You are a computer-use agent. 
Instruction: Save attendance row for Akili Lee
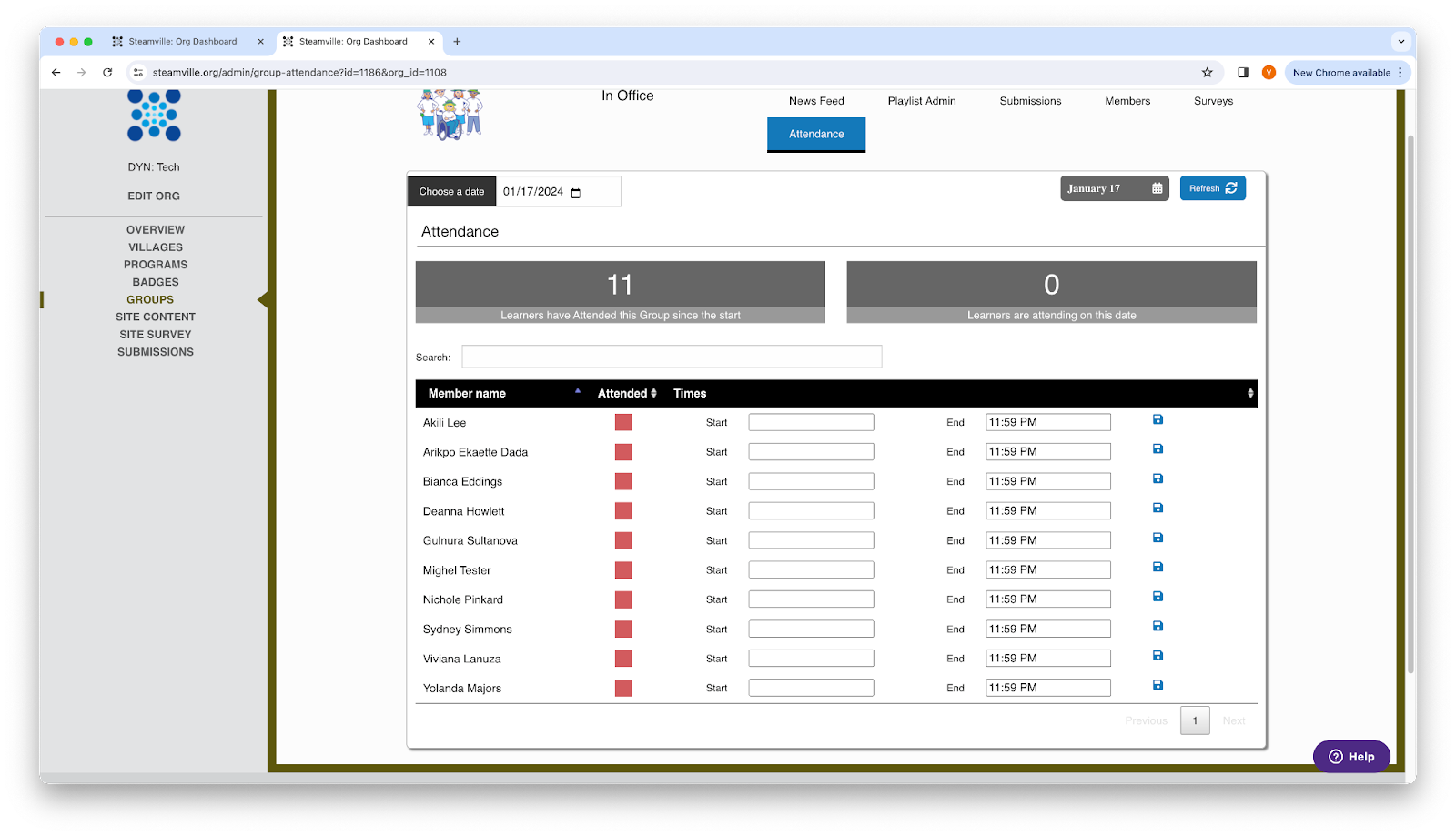click(1158, 419)
